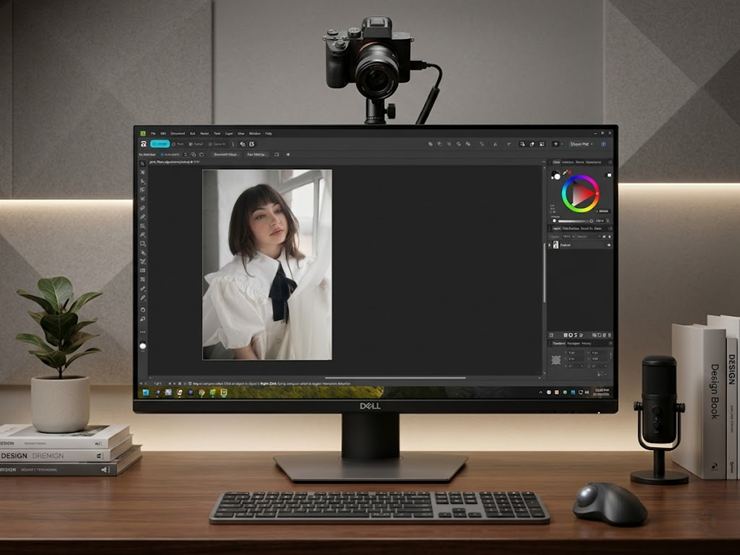Select the eraser-shaped tool in left tools panel
This screenshot has width=740, height=555.
tap(143, 208)
